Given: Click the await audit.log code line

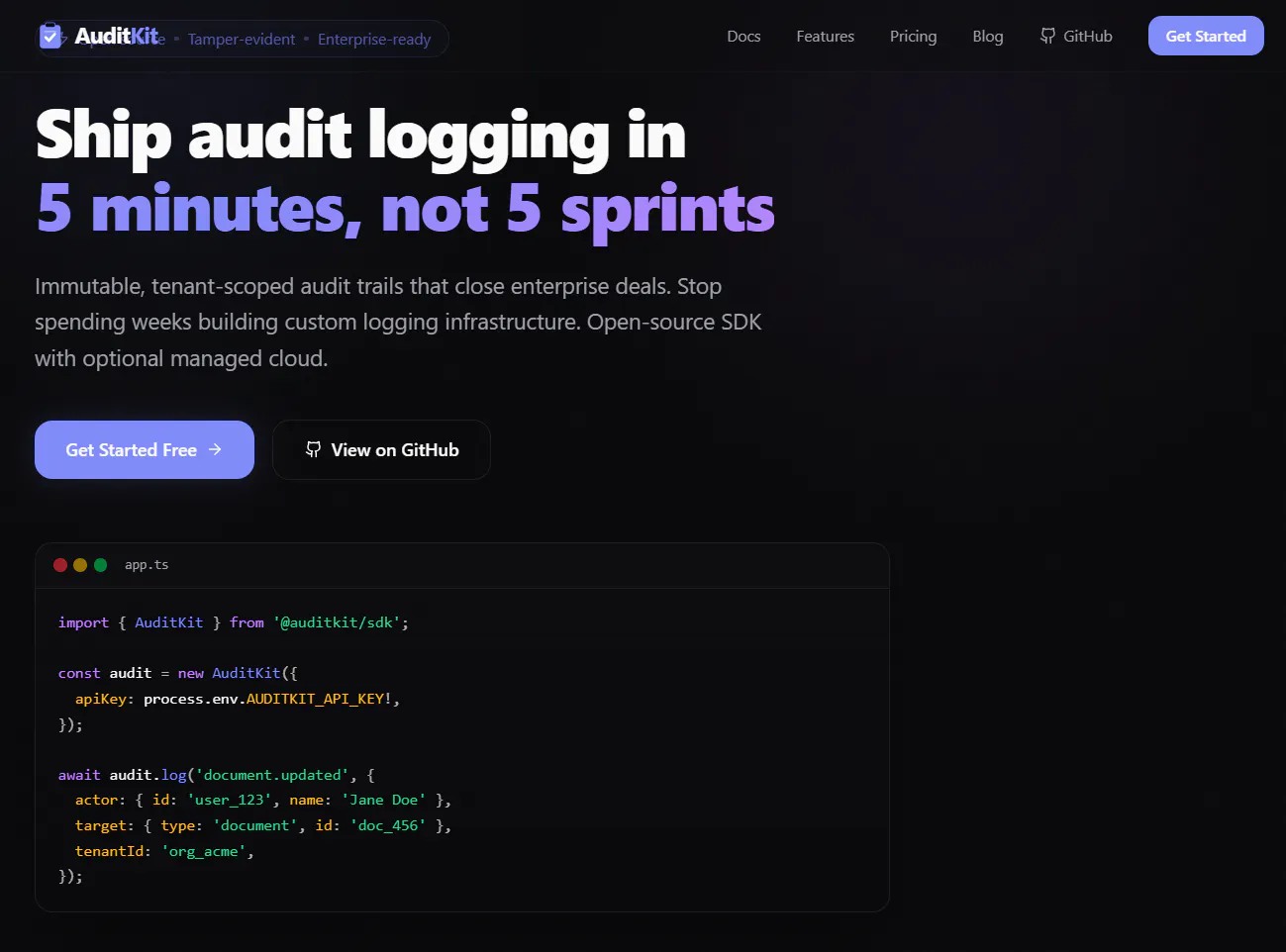Looking at the screenshot, I should [217, 775].
